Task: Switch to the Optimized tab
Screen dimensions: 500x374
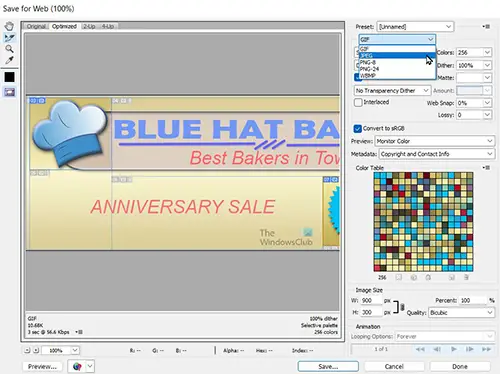Action: click(64, 26)
